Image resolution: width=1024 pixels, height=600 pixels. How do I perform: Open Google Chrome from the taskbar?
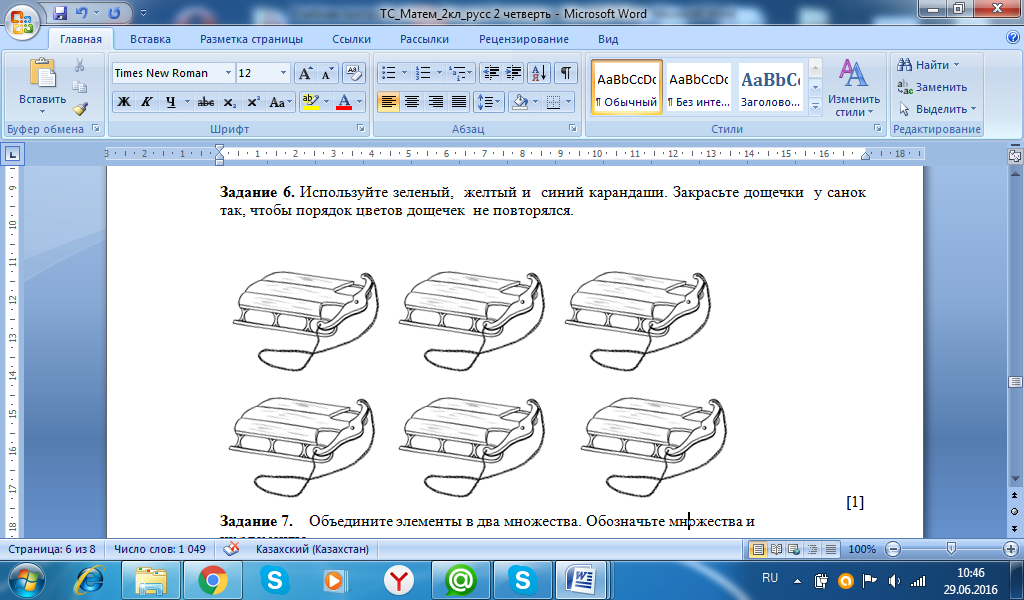pos(211,579)
